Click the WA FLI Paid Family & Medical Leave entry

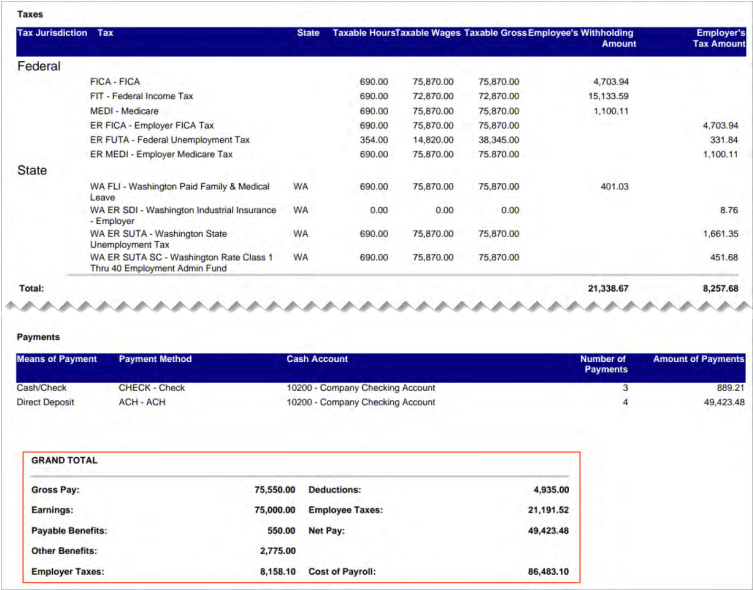pos(179,192)
